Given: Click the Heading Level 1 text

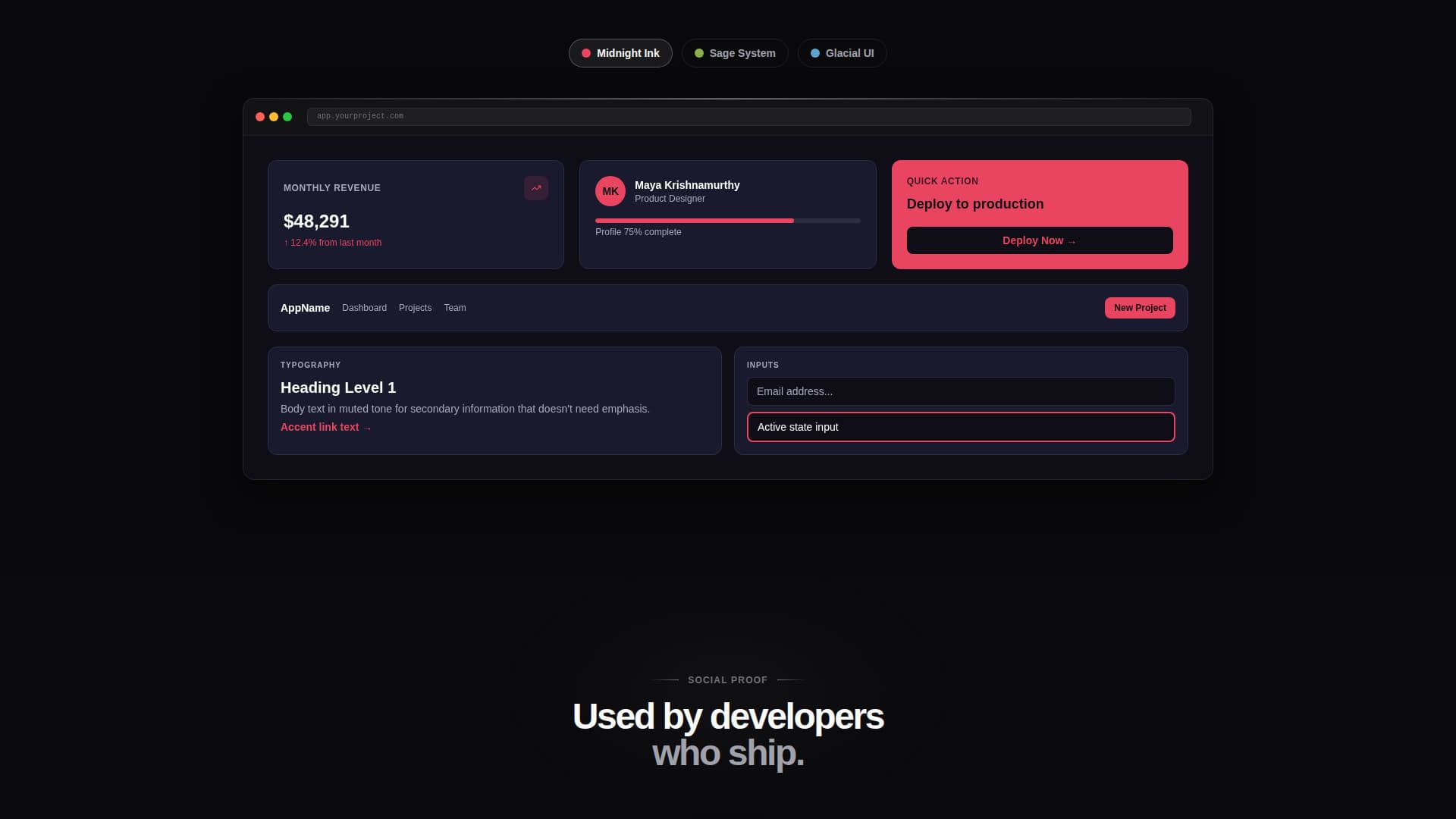Looking at the screenshot, I should point(338,388).
